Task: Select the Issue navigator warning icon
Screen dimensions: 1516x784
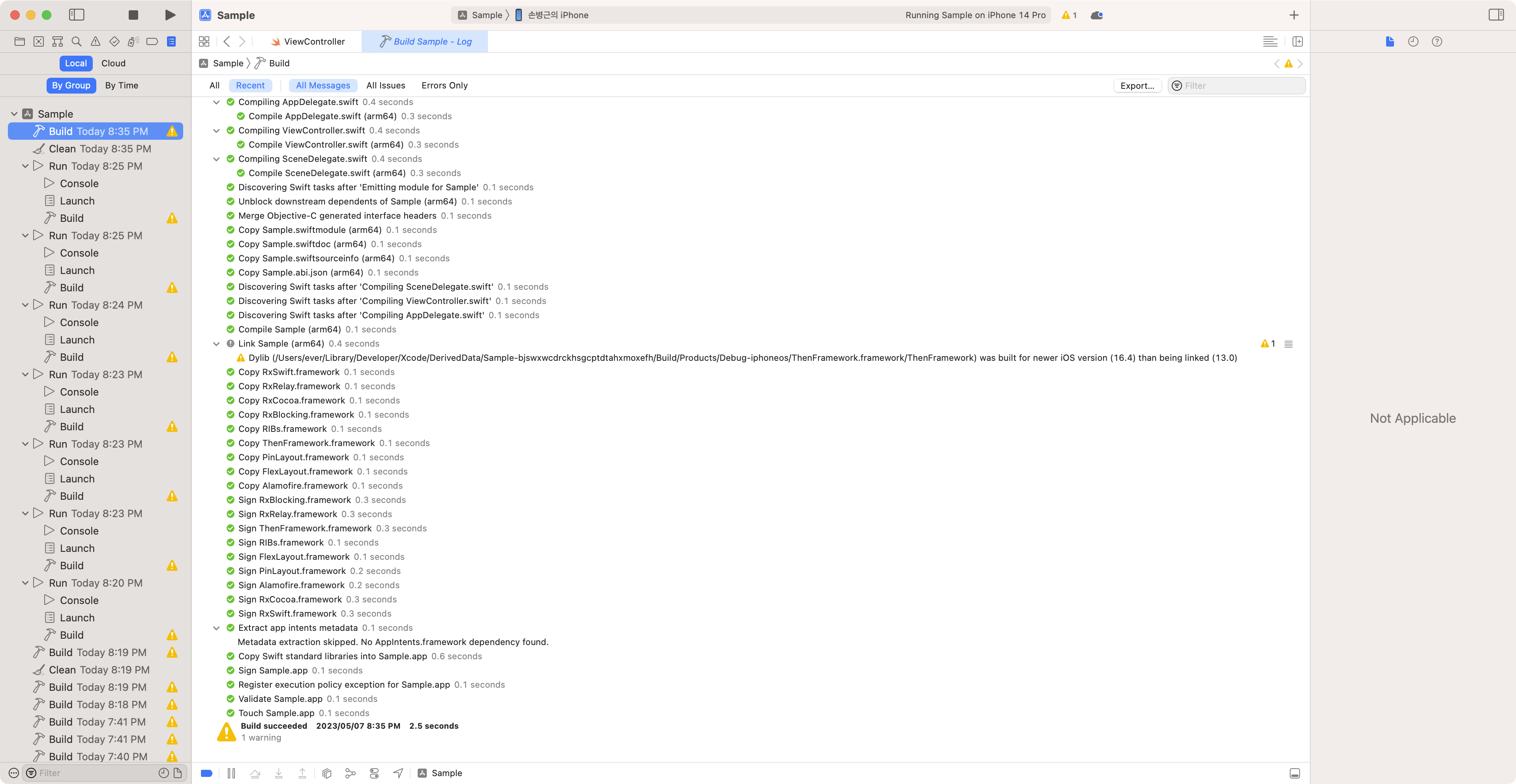Action: tap(95, 41)
